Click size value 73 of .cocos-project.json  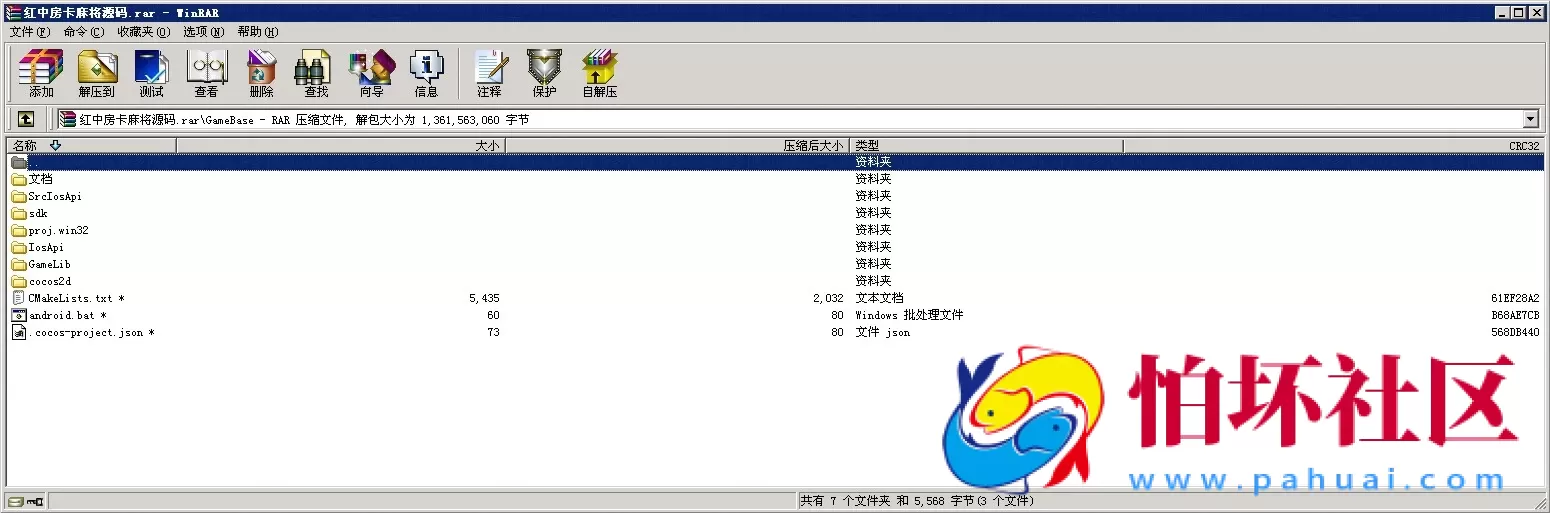pyautogui.click(x=493, y=332)
